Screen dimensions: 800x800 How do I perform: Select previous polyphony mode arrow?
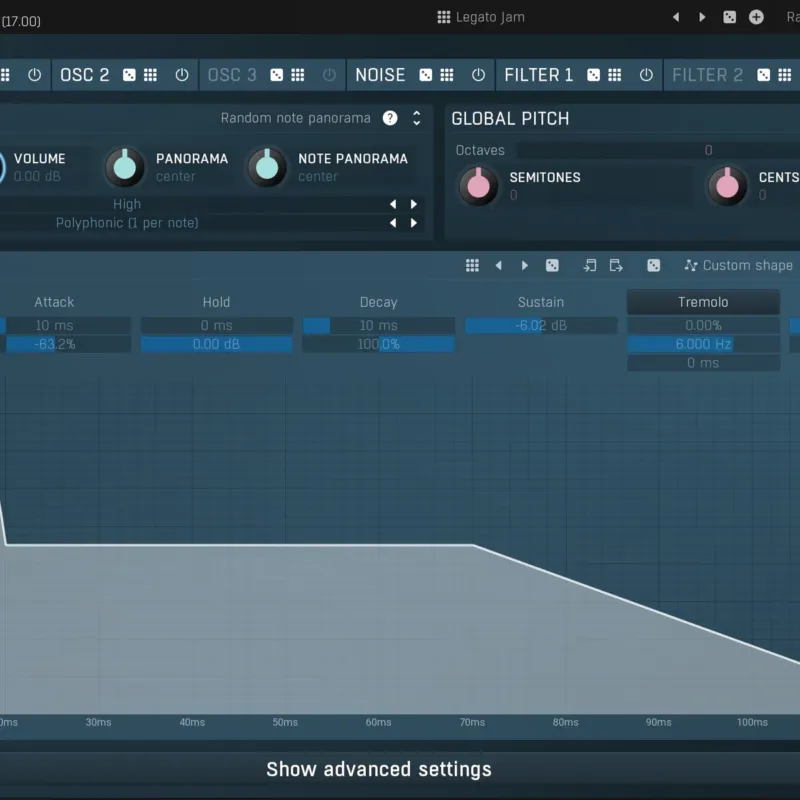(x=393, y=223)
